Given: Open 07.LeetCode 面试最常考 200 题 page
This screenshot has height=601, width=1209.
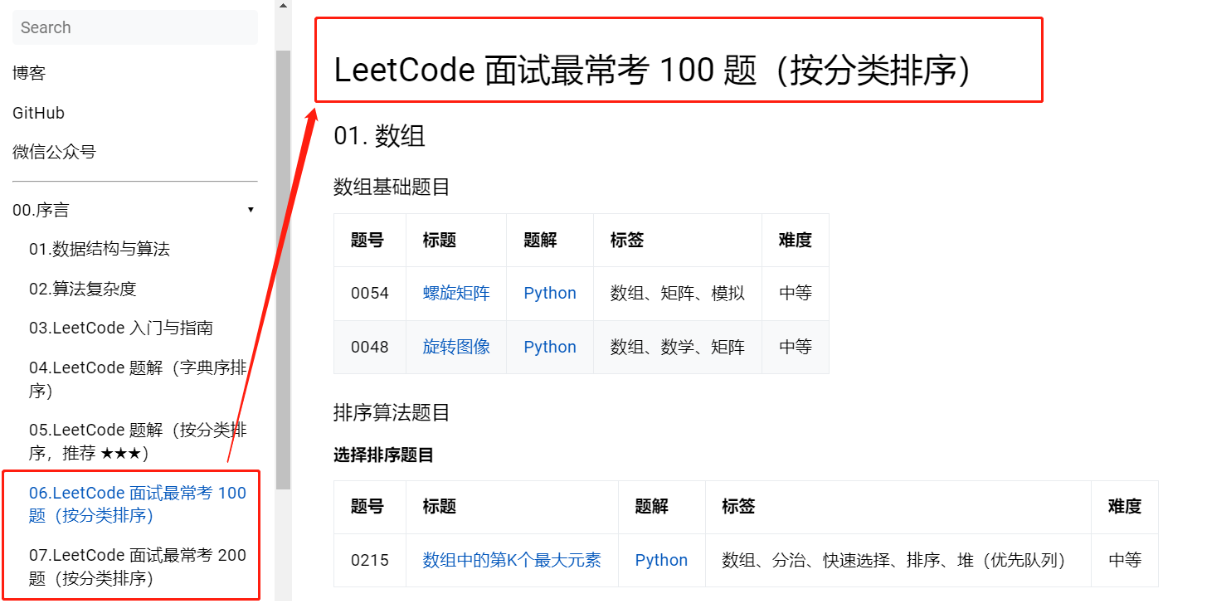Looking at the screenshot, I should [138, 567].
